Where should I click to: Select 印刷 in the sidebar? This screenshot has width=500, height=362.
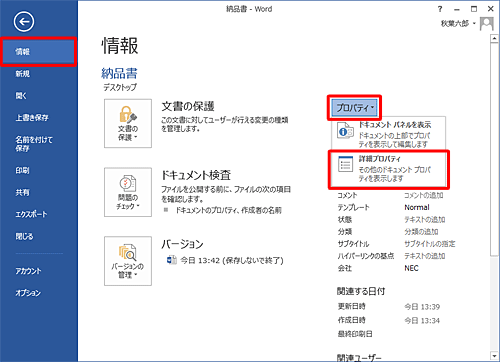click(x=22, y=170)
